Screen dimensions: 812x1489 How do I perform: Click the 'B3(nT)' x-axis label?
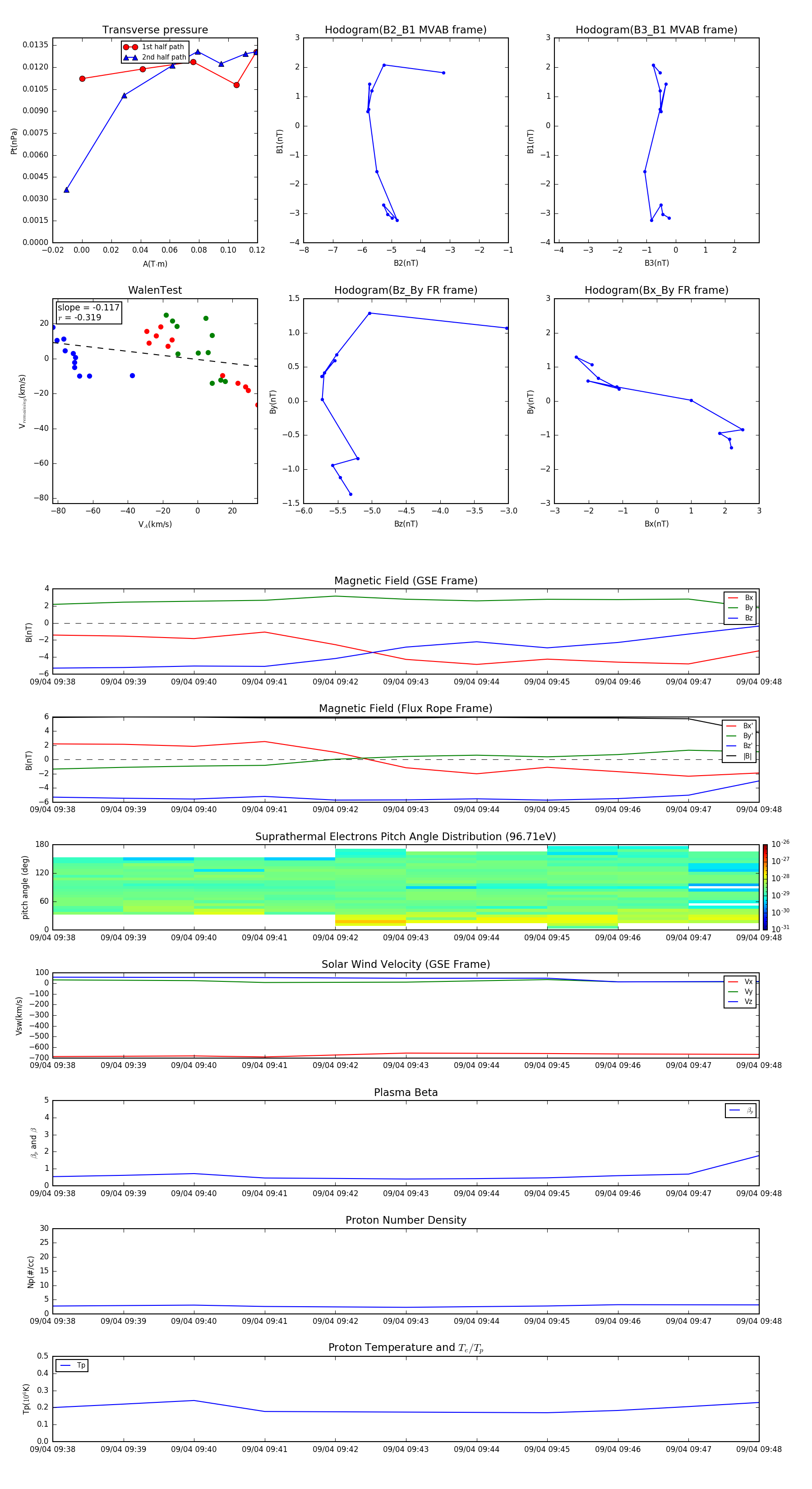(x=656, y=263)
